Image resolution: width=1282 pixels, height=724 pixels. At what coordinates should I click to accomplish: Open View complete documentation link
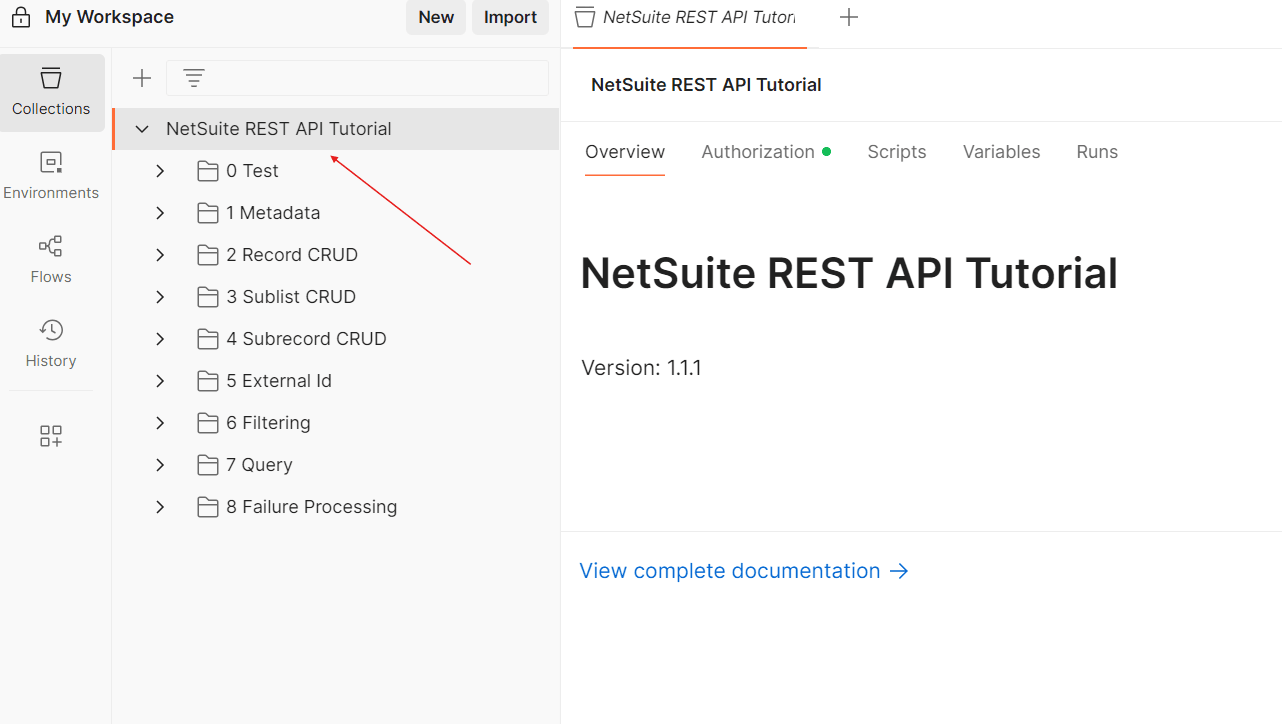(744, 571)
